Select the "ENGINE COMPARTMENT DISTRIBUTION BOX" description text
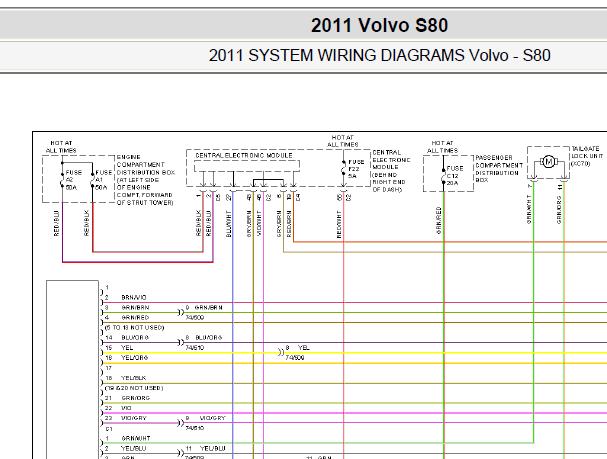607x459 pixels. (146, 180)
